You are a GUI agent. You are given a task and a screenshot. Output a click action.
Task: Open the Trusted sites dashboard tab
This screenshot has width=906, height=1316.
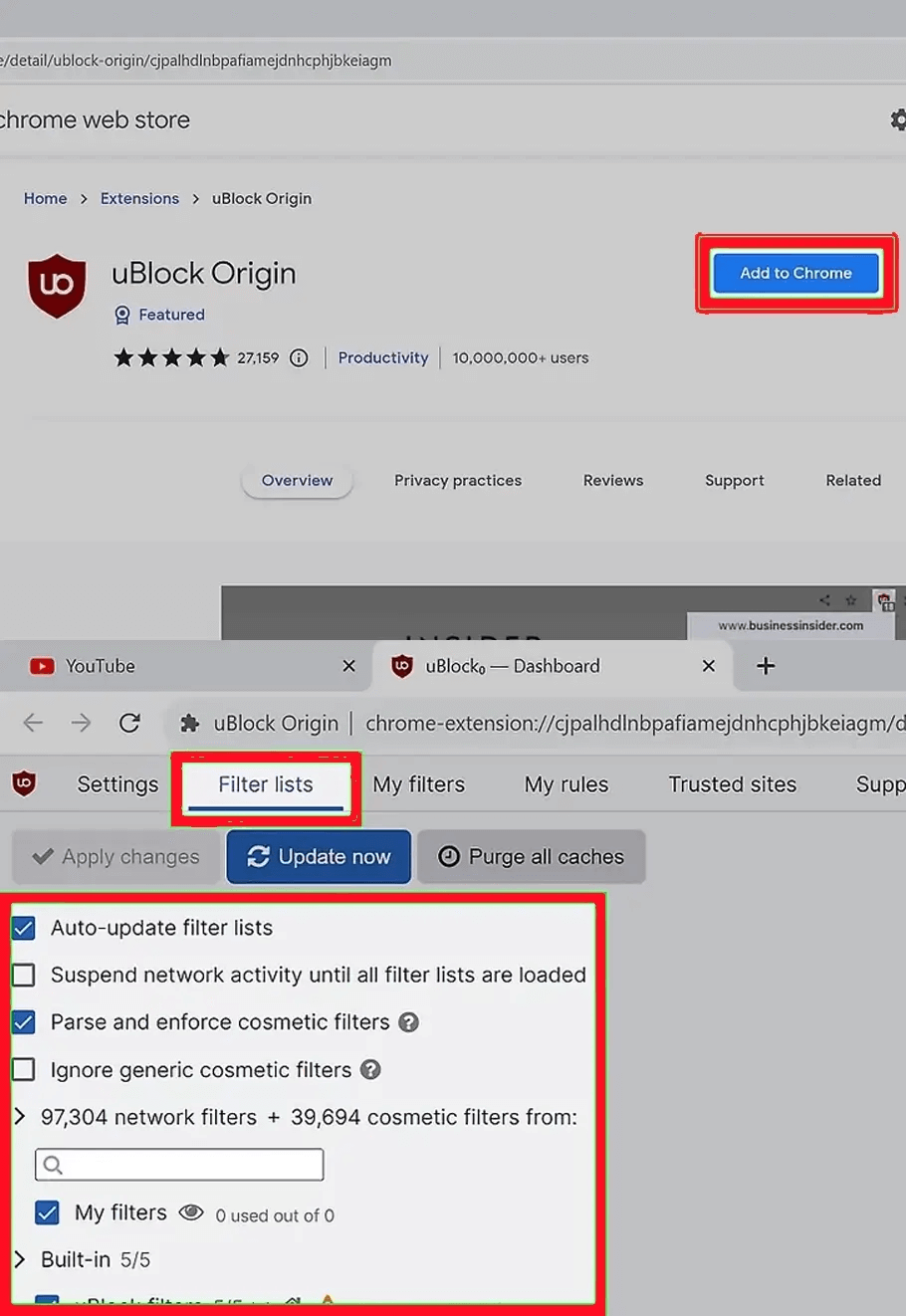coord(733,784)
